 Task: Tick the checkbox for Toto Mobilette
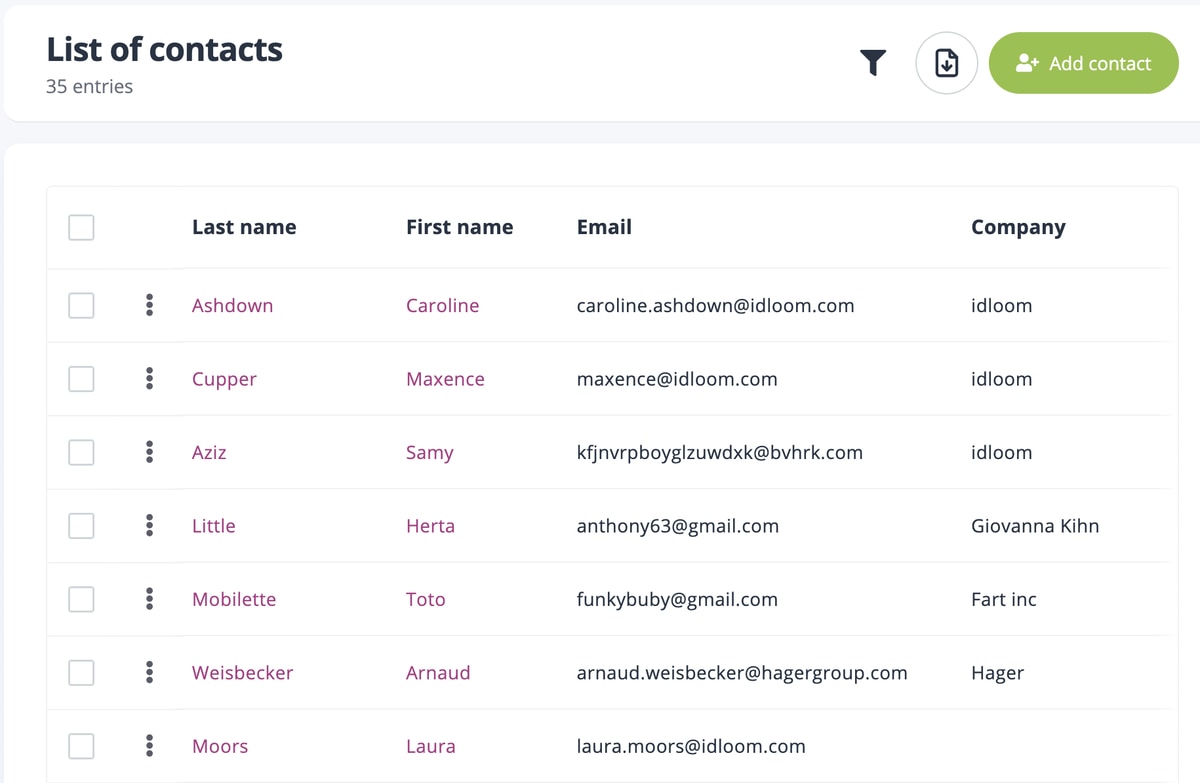81,599
